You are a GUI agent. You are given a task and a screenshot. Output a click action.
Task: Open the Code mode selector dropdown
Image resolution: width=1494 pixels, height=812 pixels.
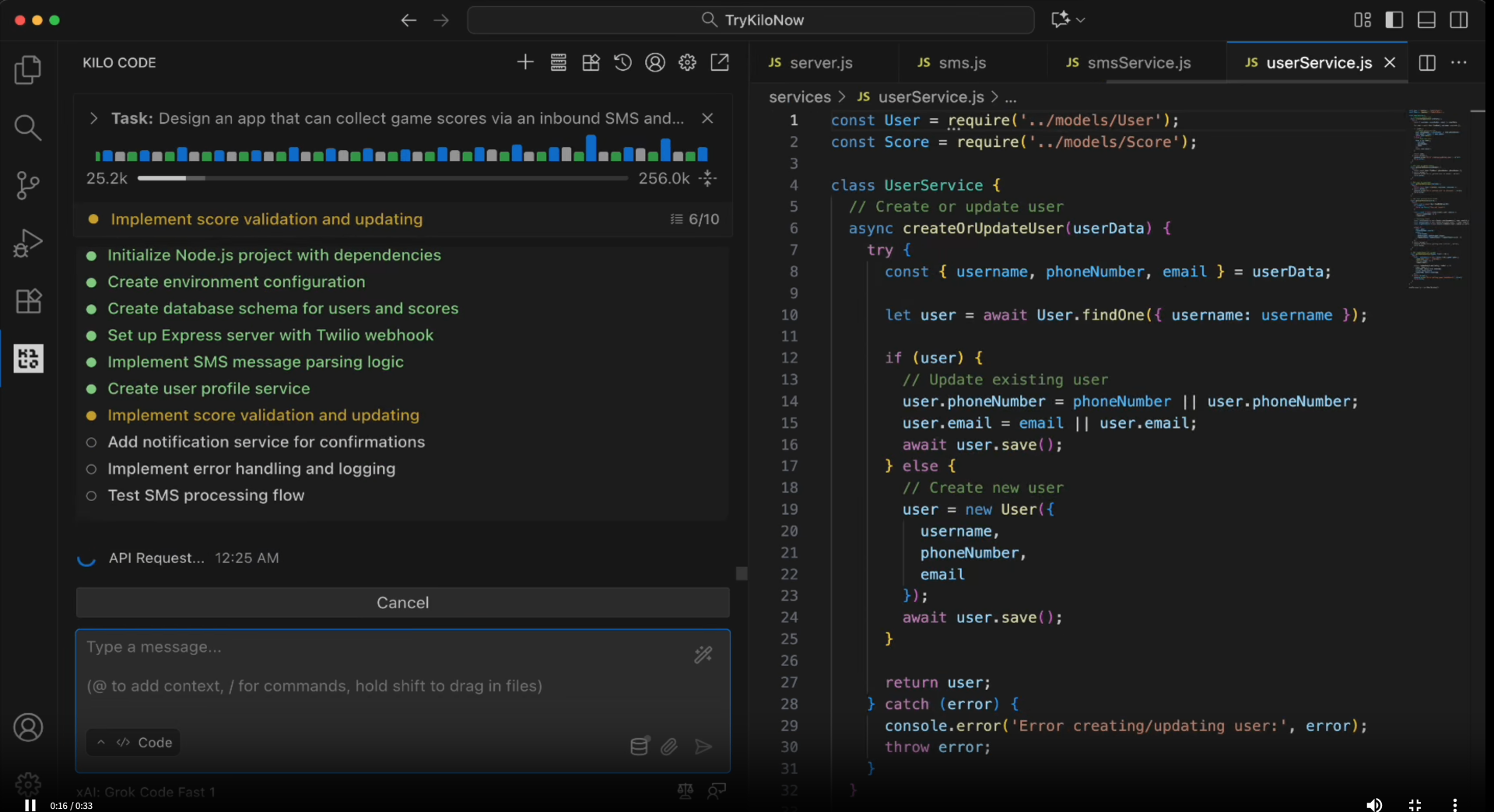[x=134, y=743]
